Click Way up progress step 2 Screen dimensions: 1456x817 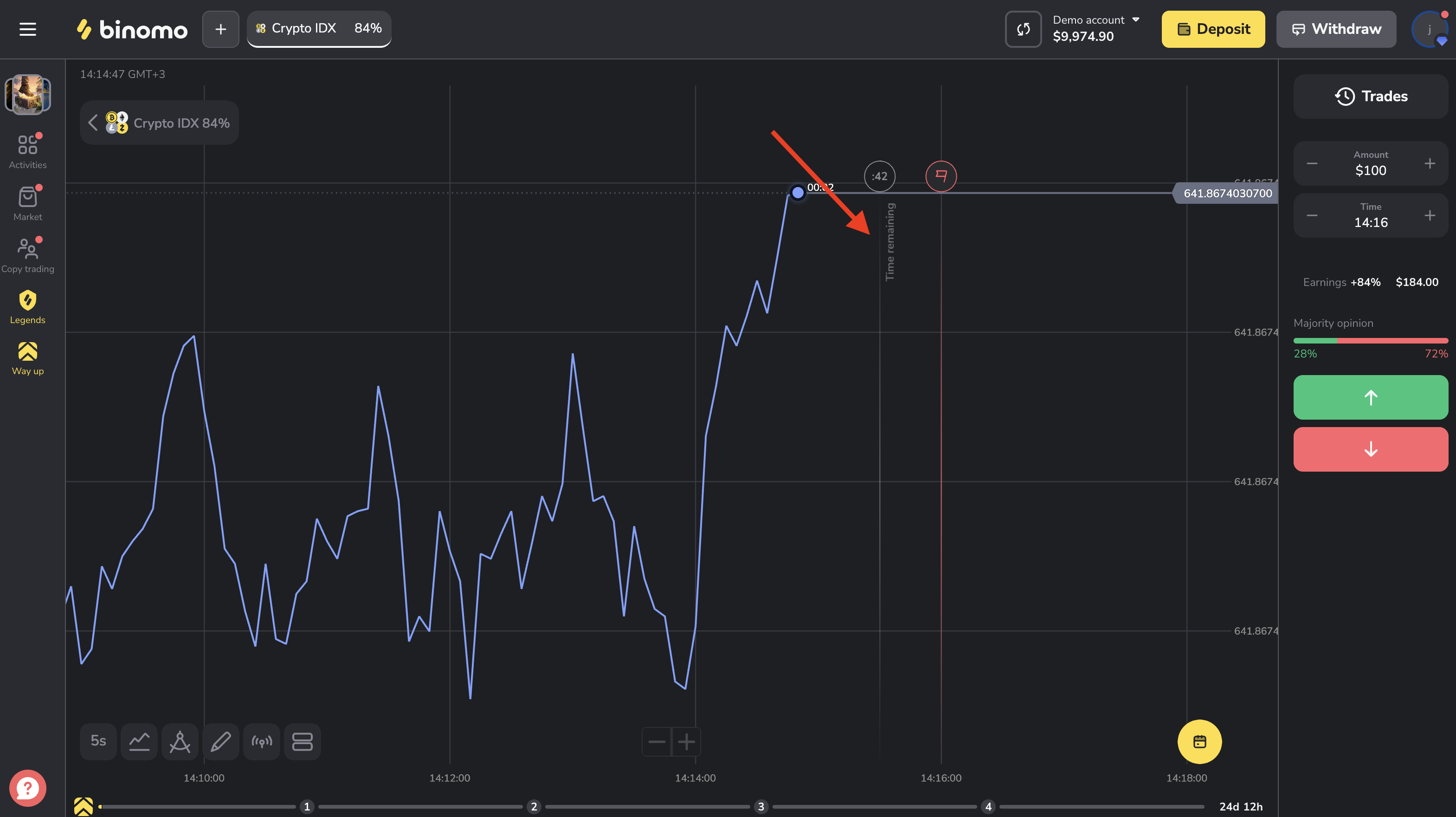click(x=534, y=807)
